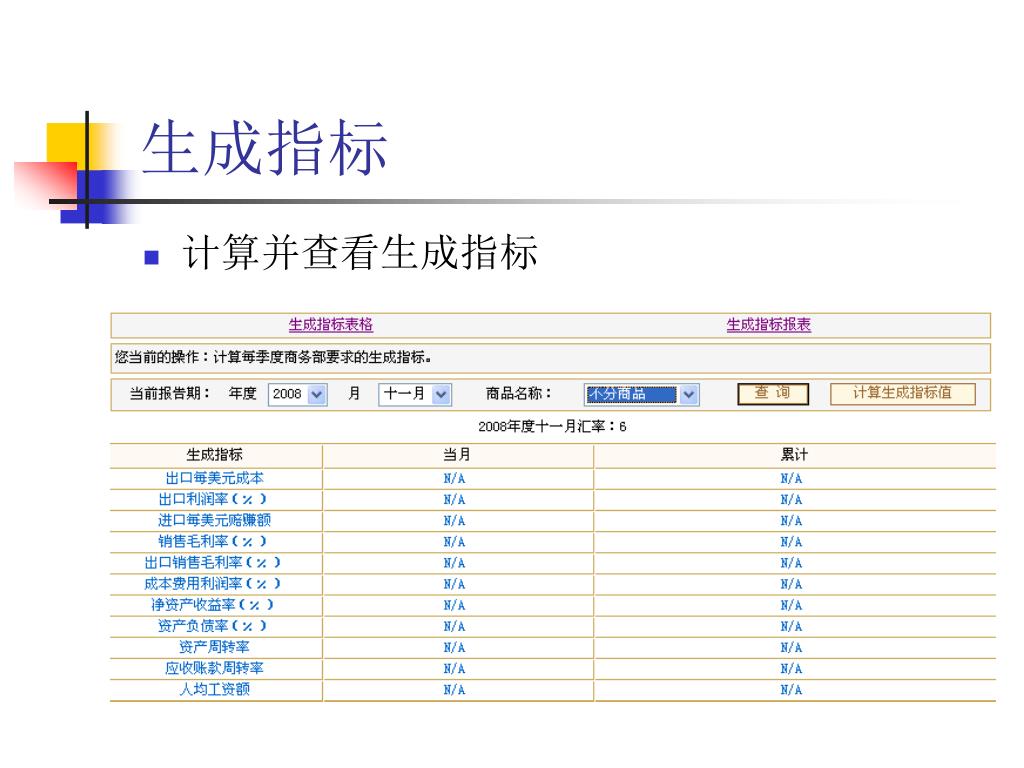Click the 2008年度十一月汇率：6 text
Image resolution: width=1024 pixels, height=768 pixels.
(552, 426)
